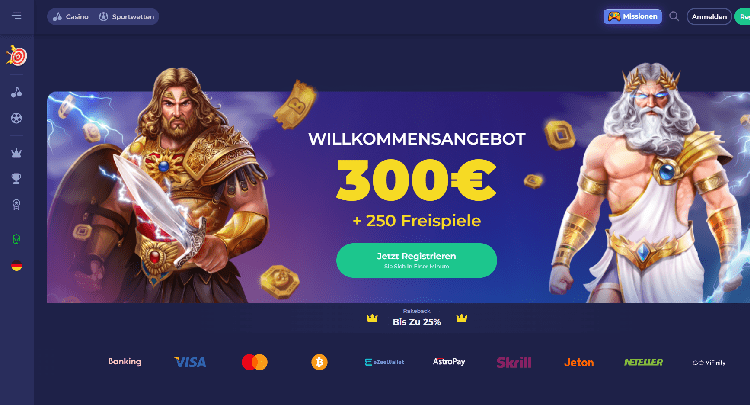Open the trophy tournaments icon in the sidebar

pyautogui.click(x=17, y=179)
